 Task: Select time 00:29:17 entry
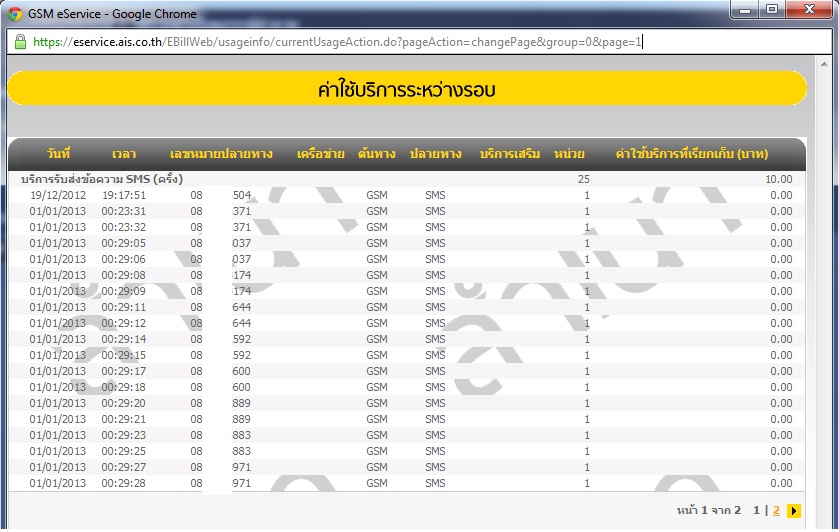[124, 371]
